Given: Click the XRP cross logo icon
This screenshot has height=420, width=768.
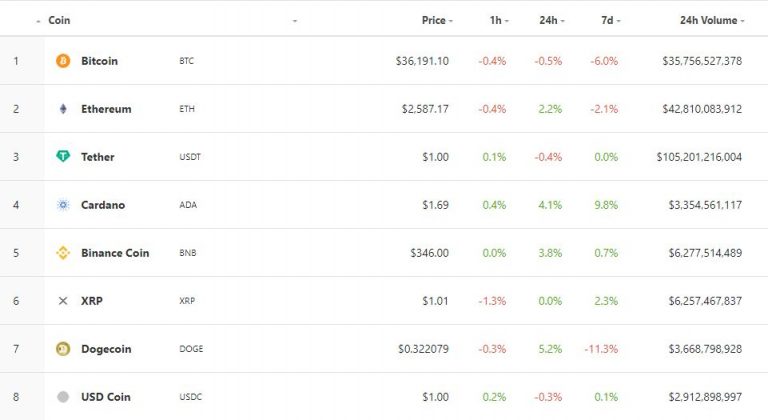Looking at the screenshot, I should pos(63,300).
